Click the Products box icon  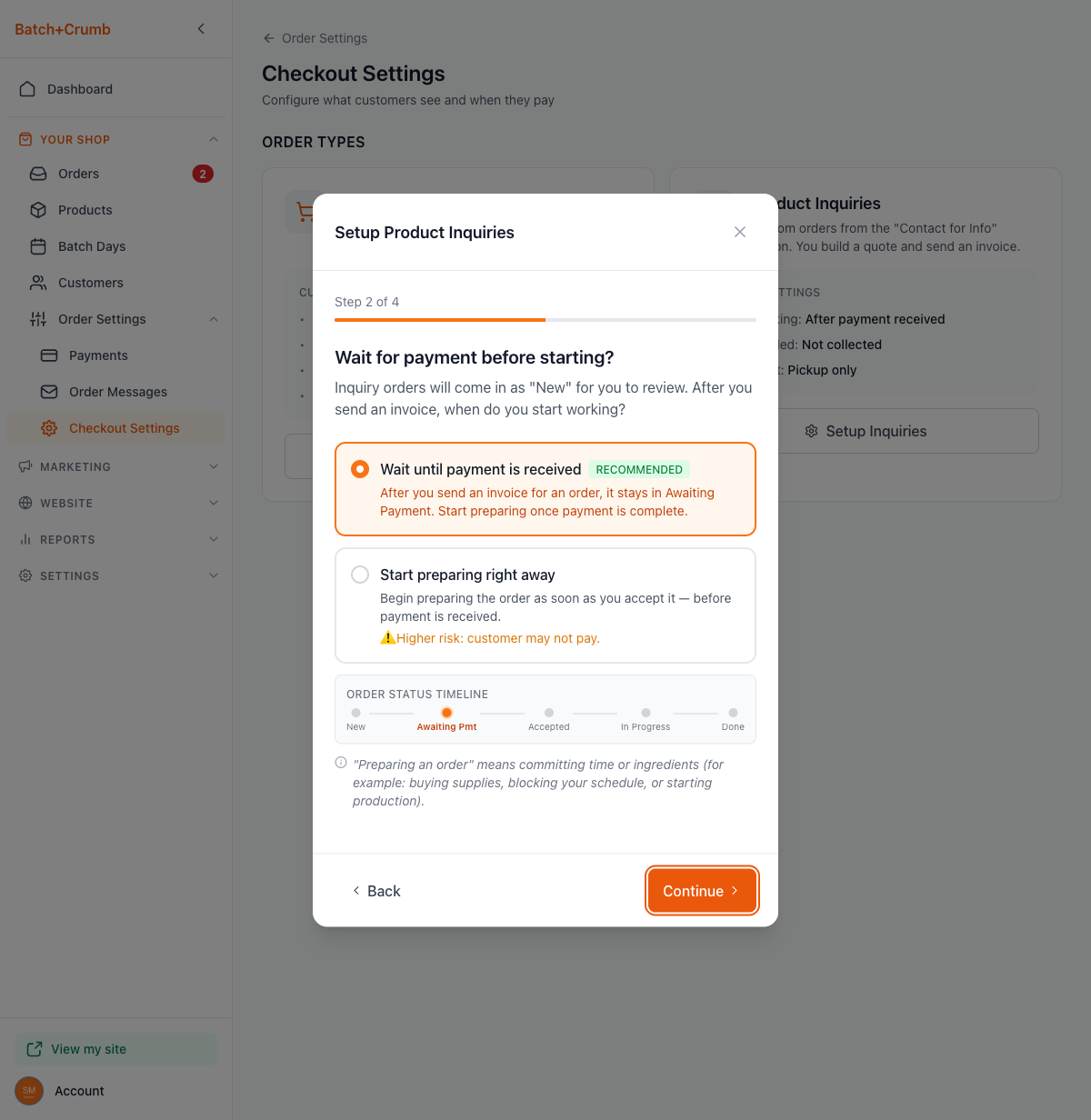[x=38, y=210]
